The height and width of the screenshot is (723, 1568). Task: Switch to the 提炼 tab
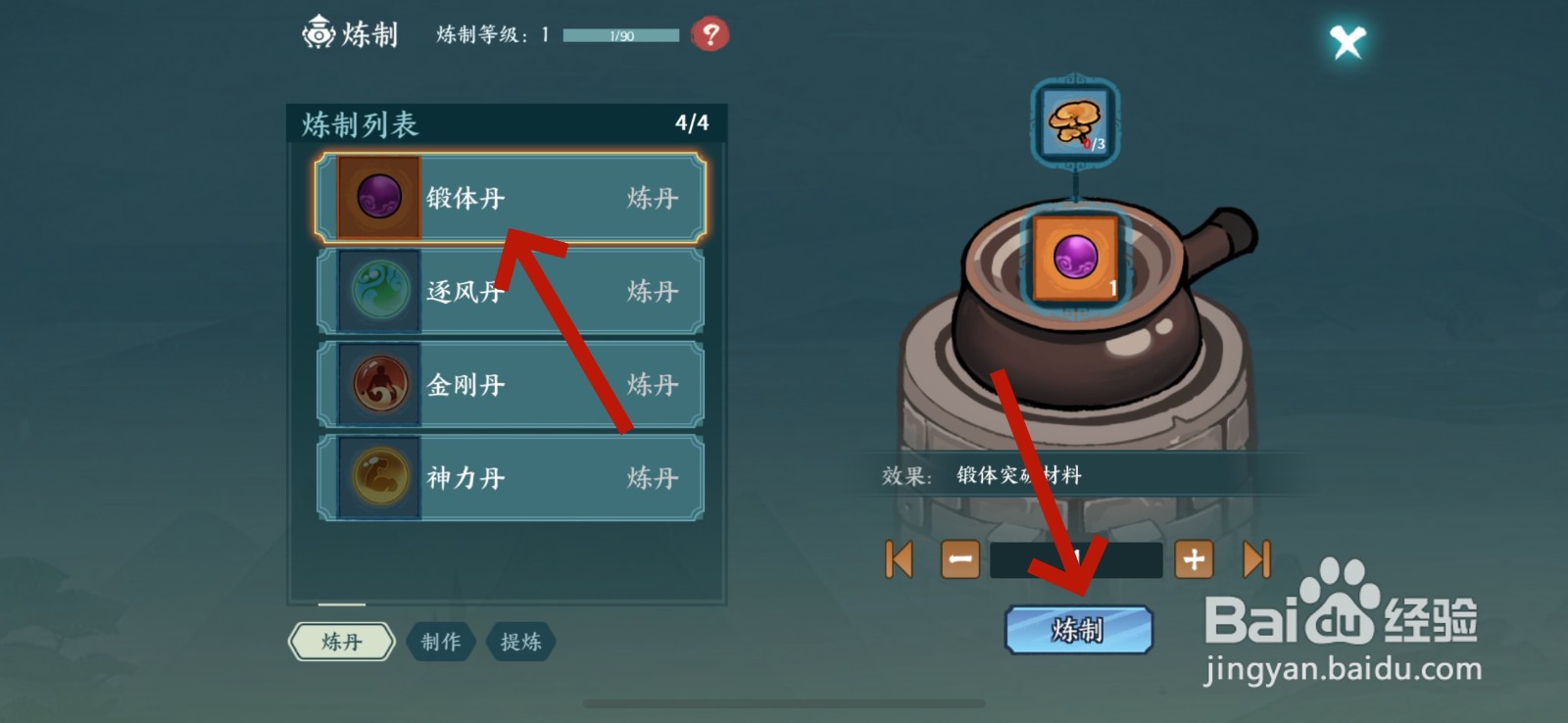(520, 642)
